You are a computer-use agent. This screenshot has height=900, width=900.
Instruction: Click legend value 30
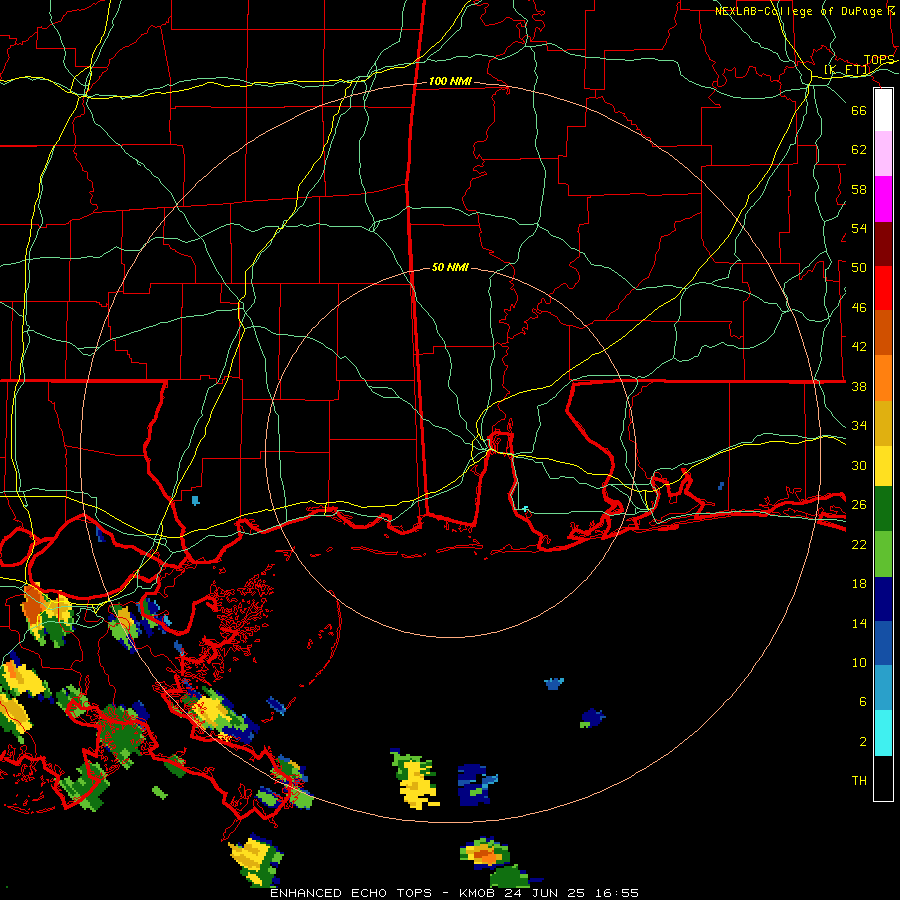pyautogui.click(x=859, y=465)
